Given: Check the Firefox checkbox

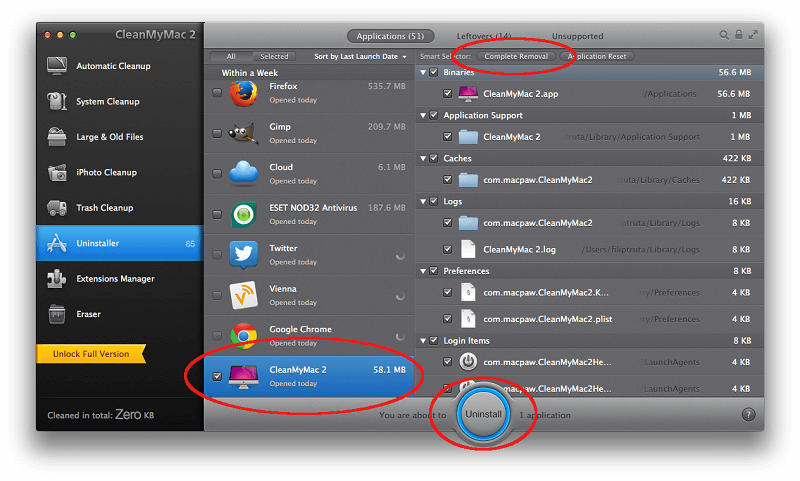Looking at the screenshot, I should (217, 93).
